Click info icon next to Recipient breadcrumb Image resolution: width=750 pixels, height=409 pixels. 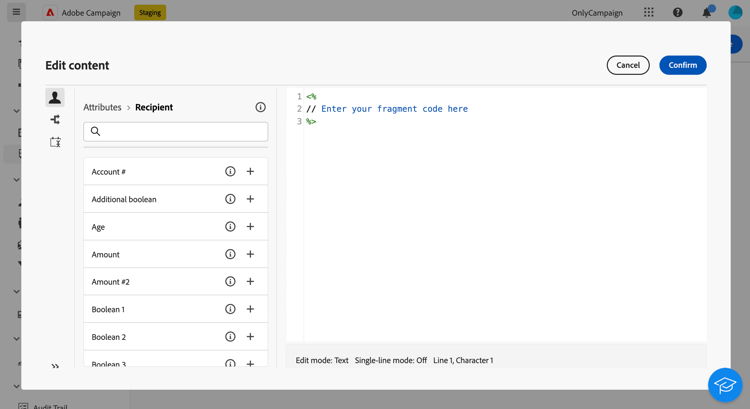coord(260,107)
